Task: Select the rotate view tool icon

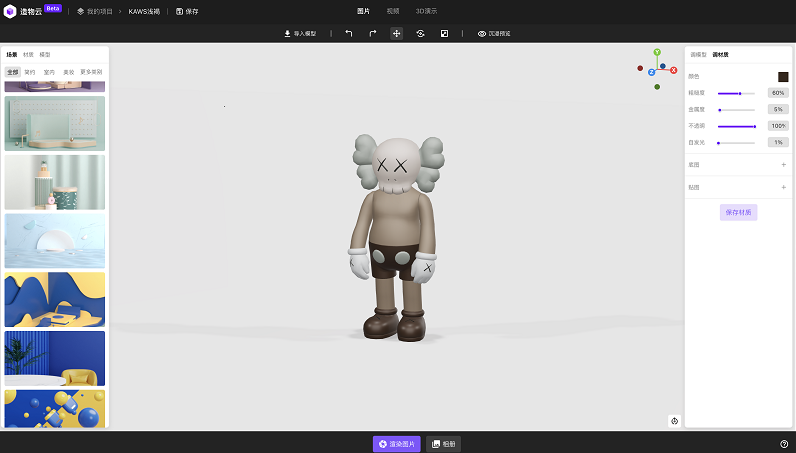Action: (420, 33)
